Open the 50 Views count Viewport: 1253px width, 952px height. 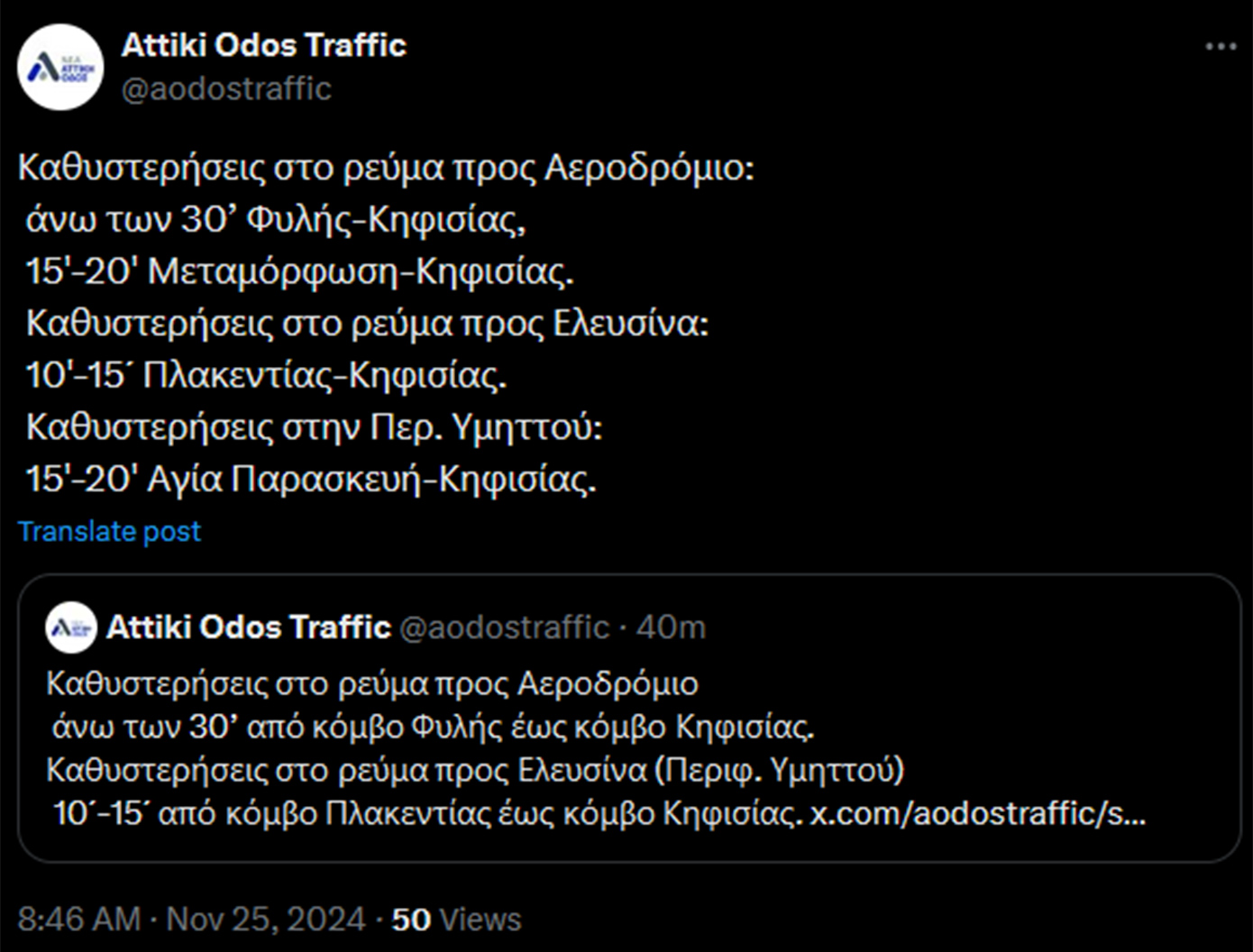click(x=456, y=919)
